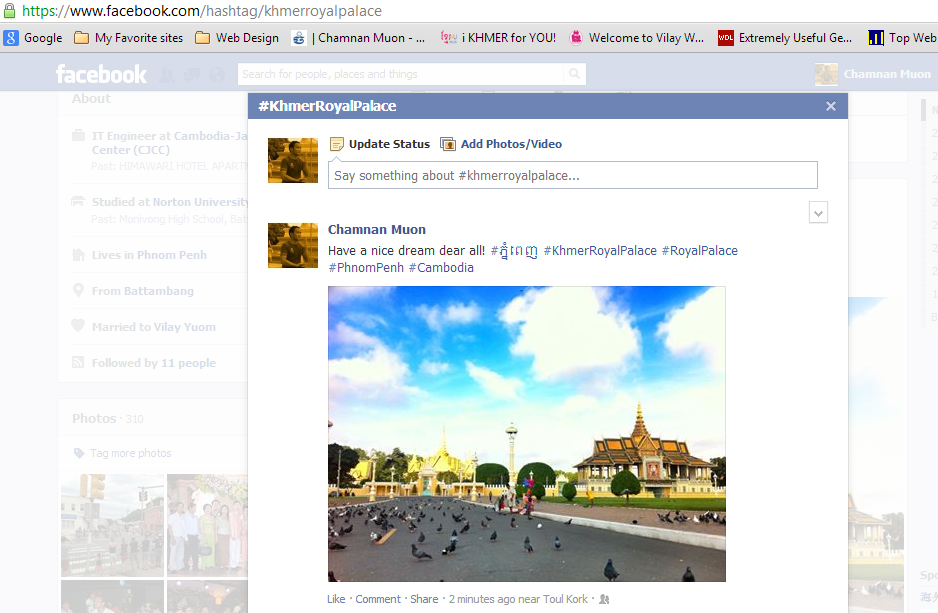Click the facebook logo
This screenshot has width=938, height=613.
pos(101,74)
